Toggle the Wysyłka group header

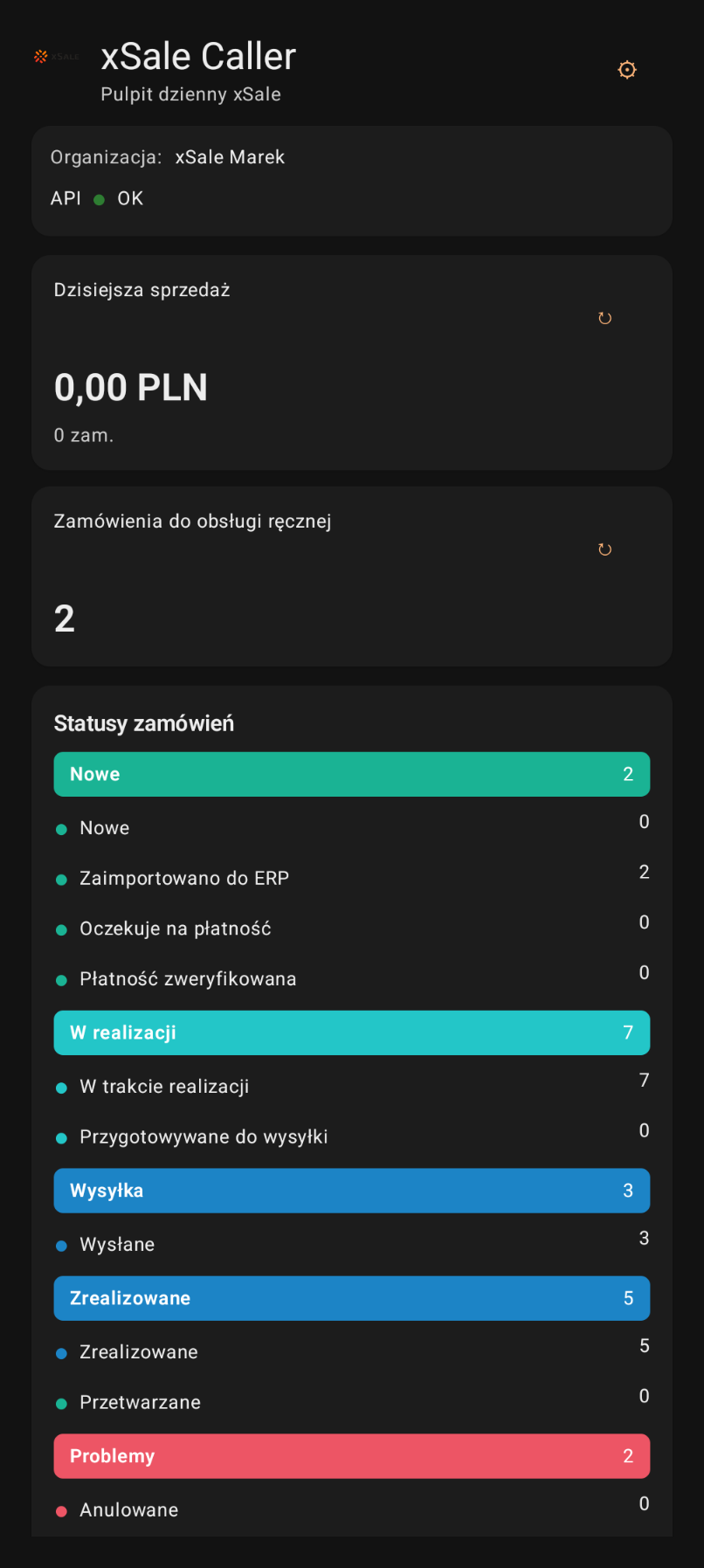351,1191
